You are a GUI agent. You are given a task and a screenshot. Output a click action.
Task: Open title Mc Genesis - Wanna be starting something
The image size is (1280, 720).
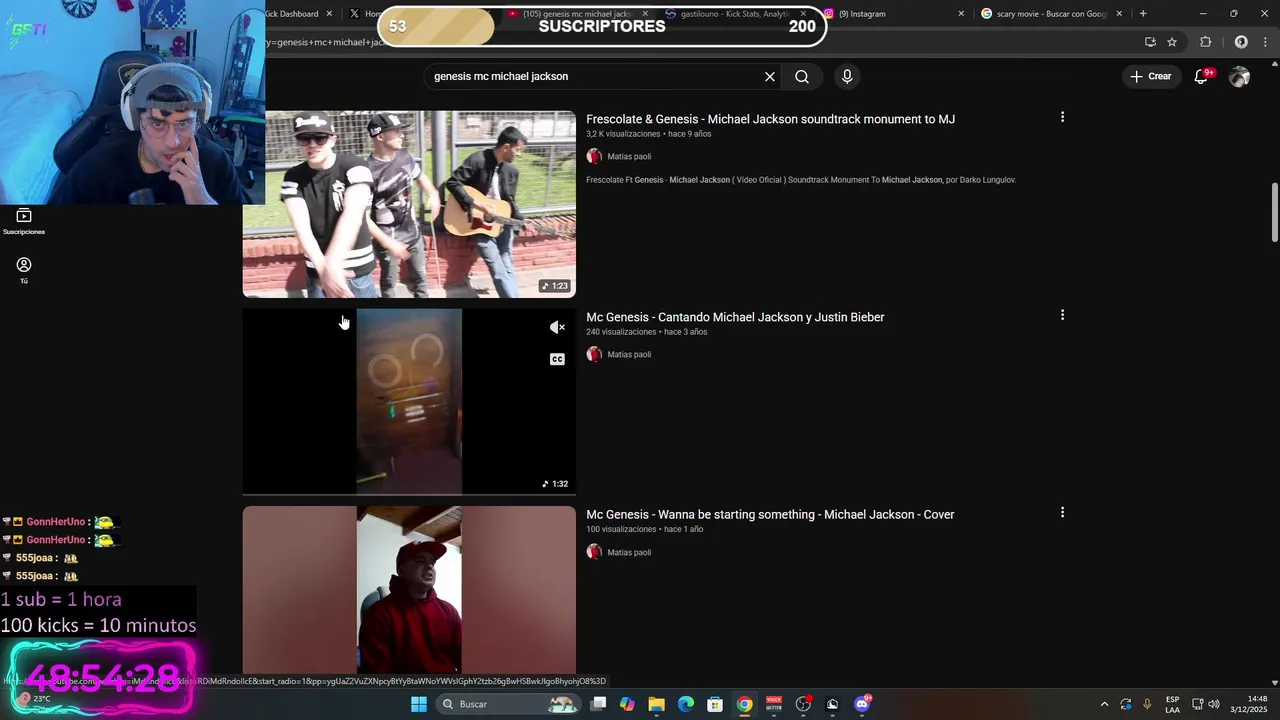(770, 514)
